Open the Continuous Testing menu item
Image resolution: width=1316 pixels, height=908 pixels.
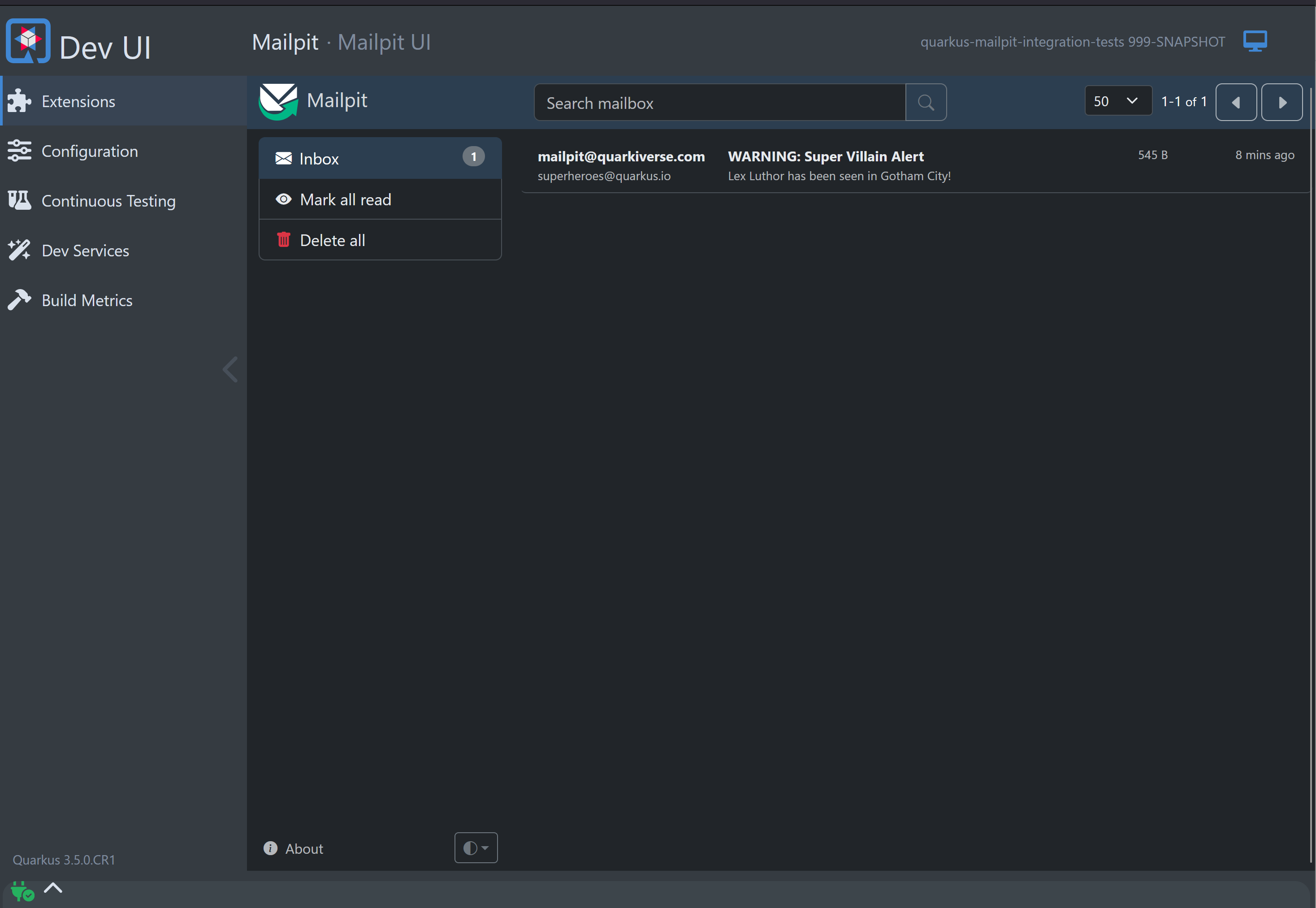pyautogui.click(x=108, y=201)
